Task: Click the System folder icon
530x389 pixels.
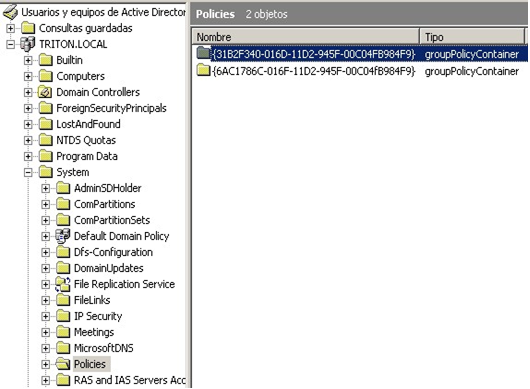Action: tap(46, 172)
